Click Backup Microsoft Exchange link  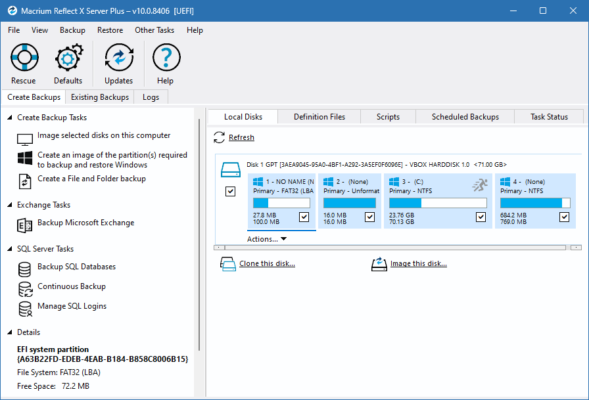(x=86, y=222)
